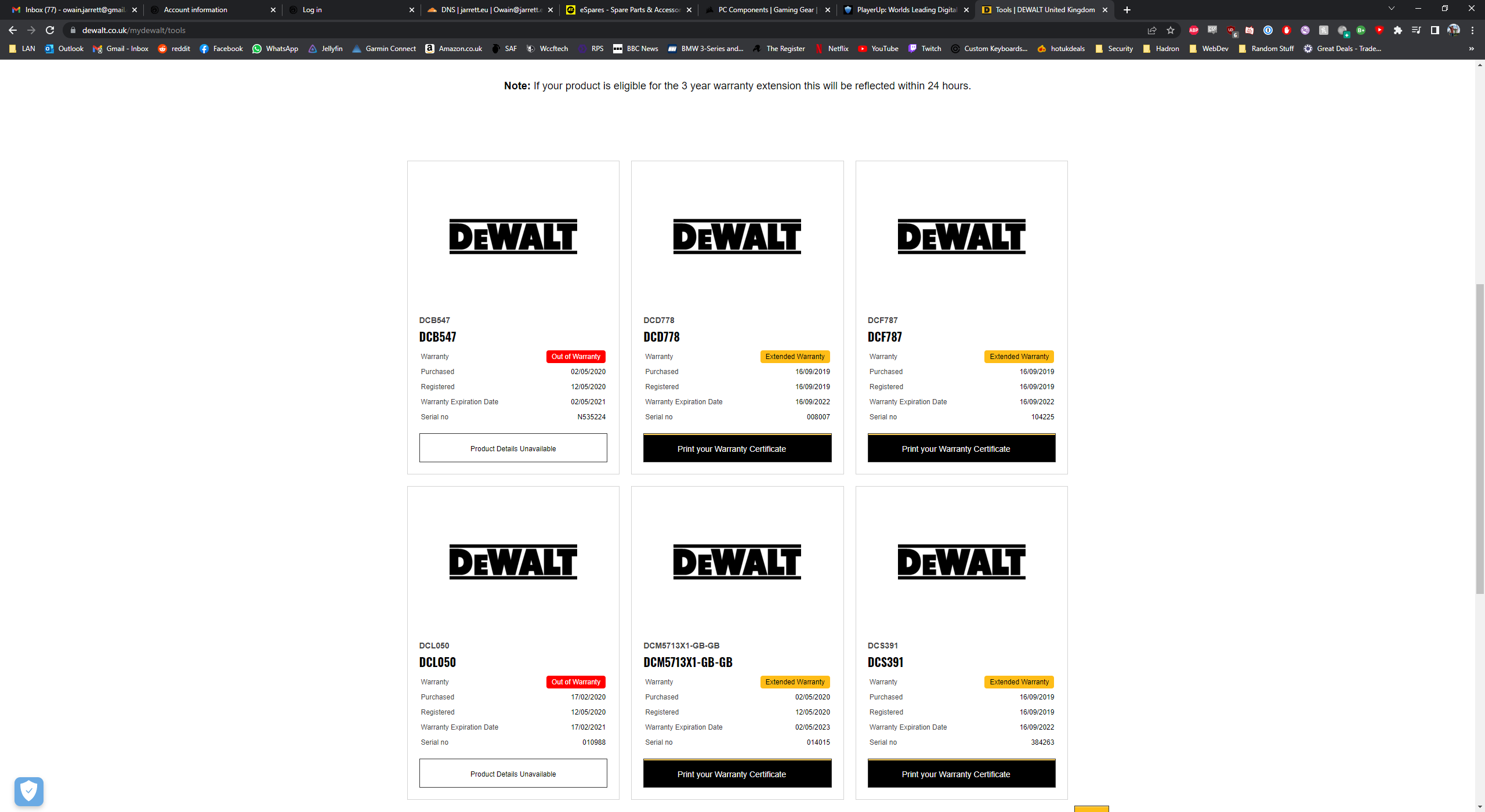
Task: Show more bookmarks via double chevron
Action: pos(1472,49)
